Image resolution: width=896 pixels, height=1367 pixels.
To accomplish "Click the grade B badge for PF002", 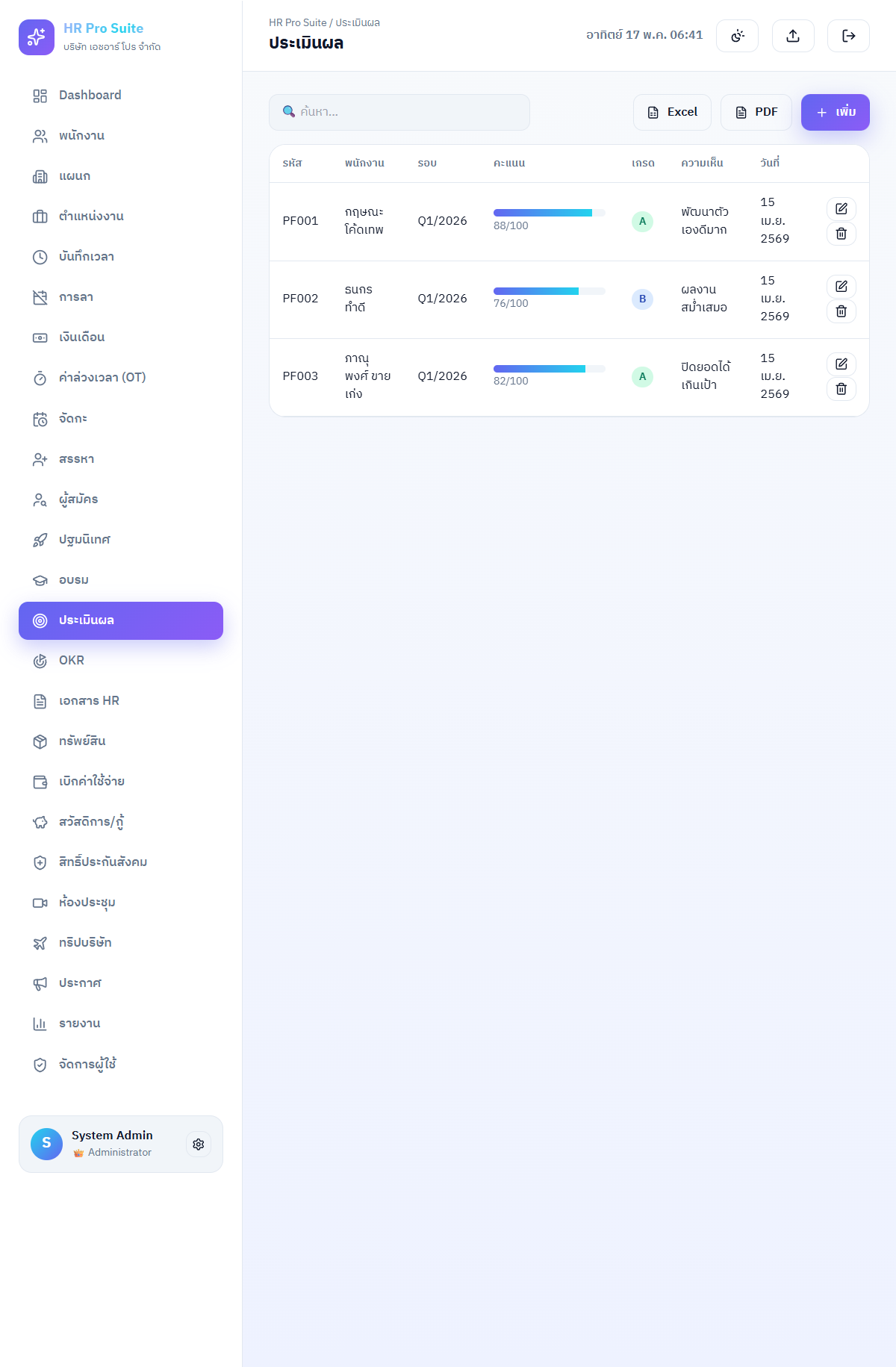I will [642, 299].
